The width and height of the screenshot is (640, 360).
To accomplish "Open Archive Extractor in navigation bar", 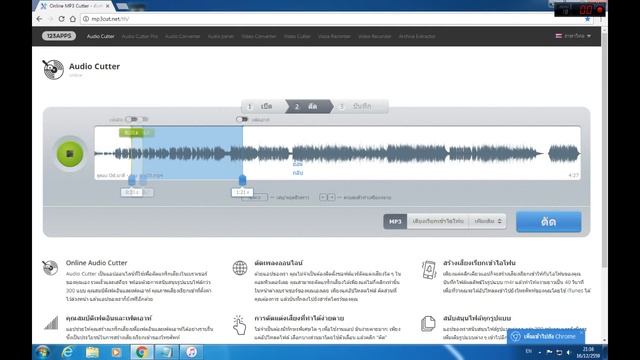I will tap(417, 36).
